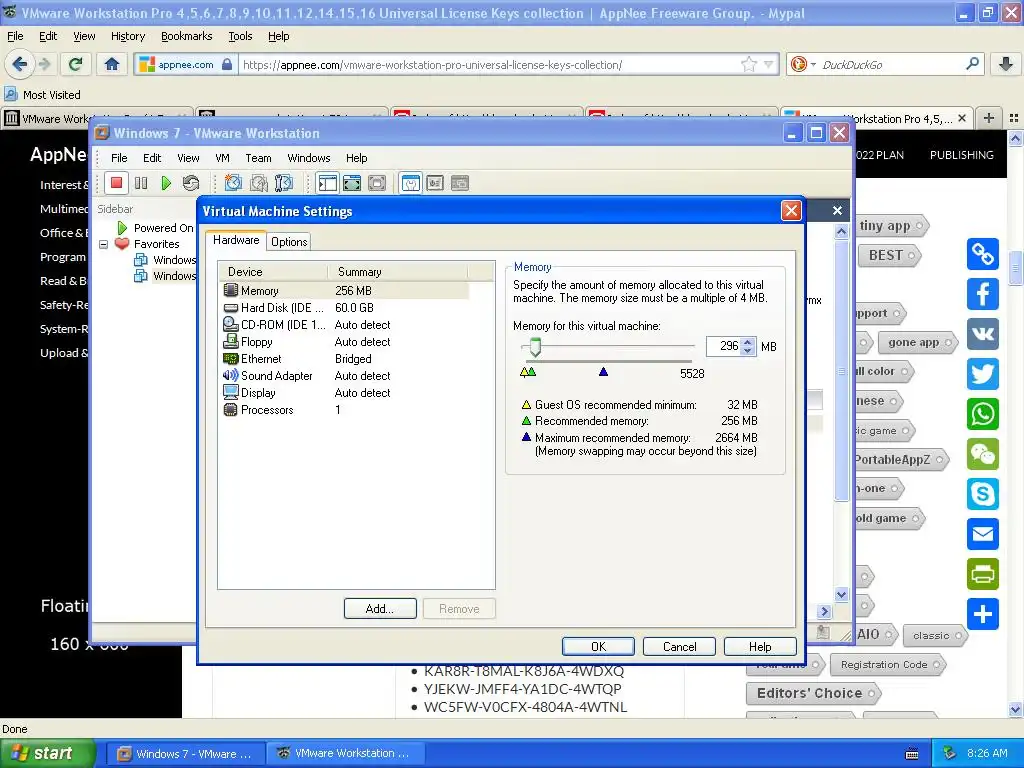Select the CD-ROM device row
The width and height of the screenshot is (1024, 768).
tap(345, 325)
